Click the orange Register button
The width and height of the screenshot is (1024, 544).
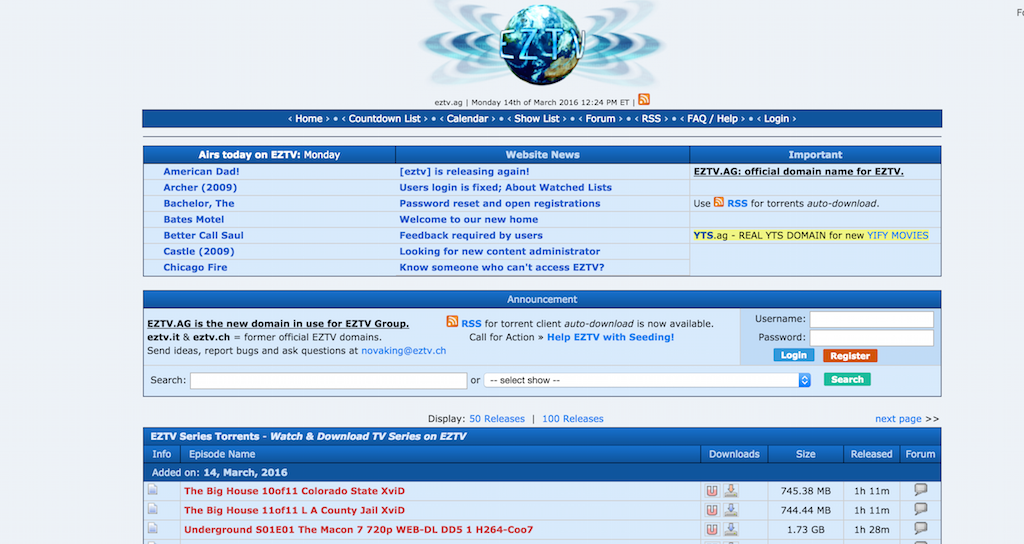tap(850, 356)
